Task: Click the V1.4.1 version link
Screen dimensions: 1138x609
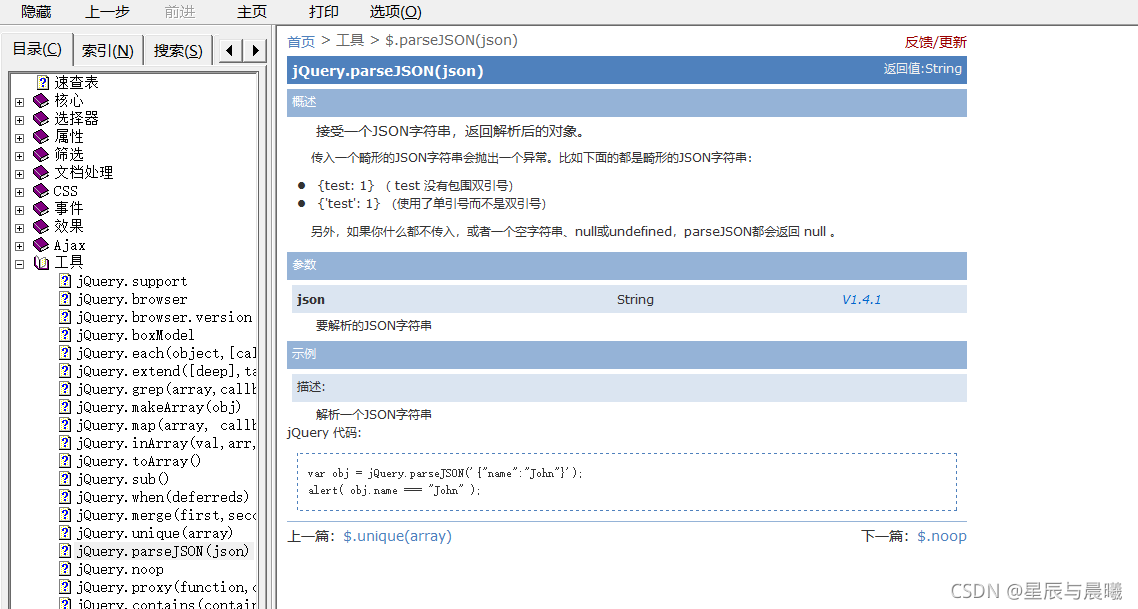Action: click(861, 299)
